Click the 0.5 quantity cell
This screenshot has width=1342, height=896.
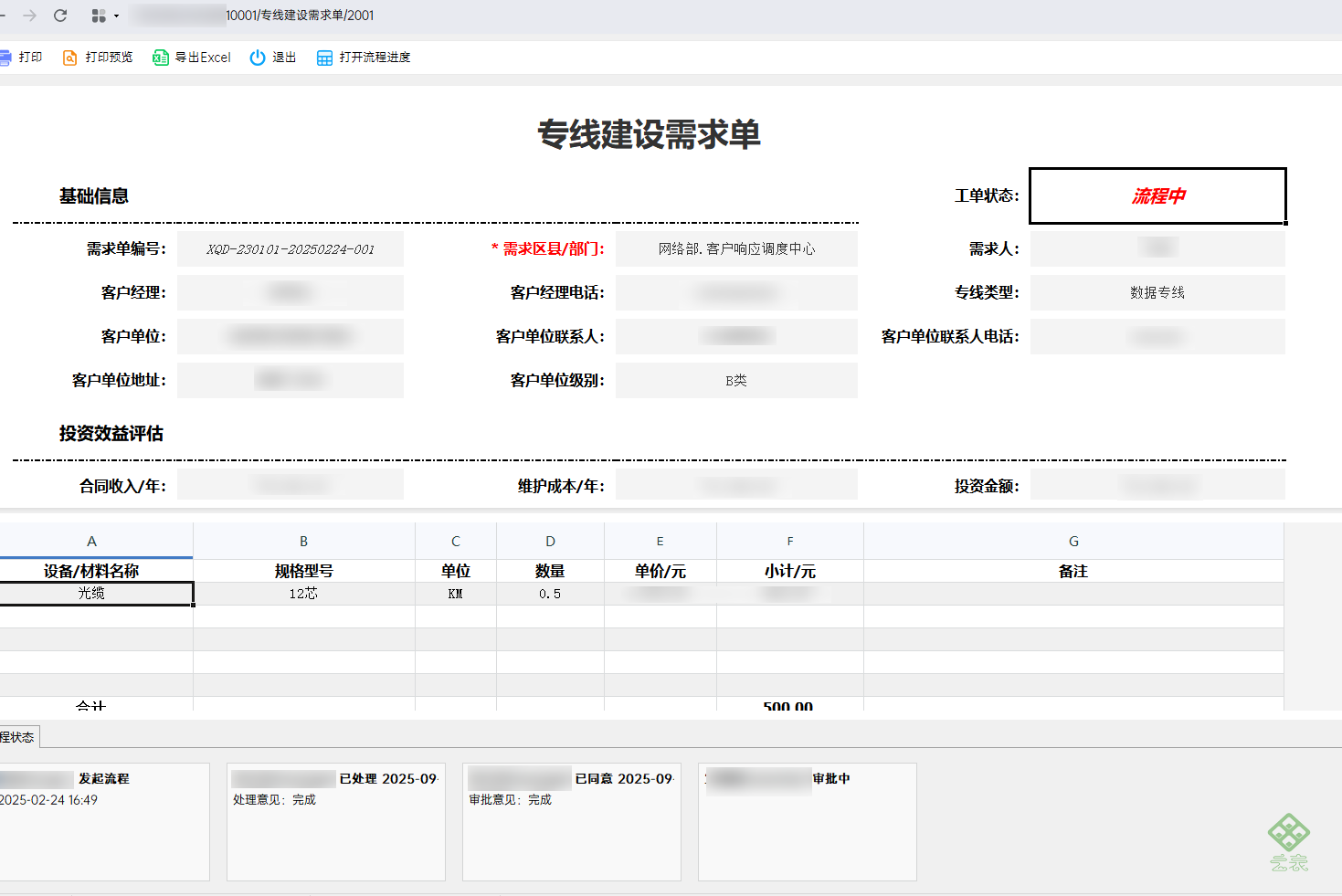[x=550, y=594]
